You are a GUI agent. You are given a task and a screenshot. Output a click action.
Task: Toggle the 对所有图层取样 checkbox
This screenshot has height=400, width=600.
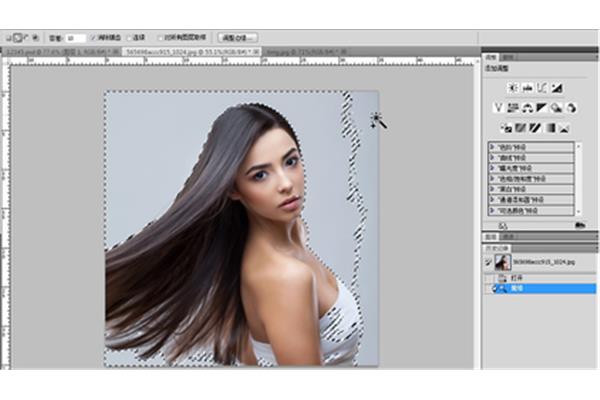click(x=160, y=38)
